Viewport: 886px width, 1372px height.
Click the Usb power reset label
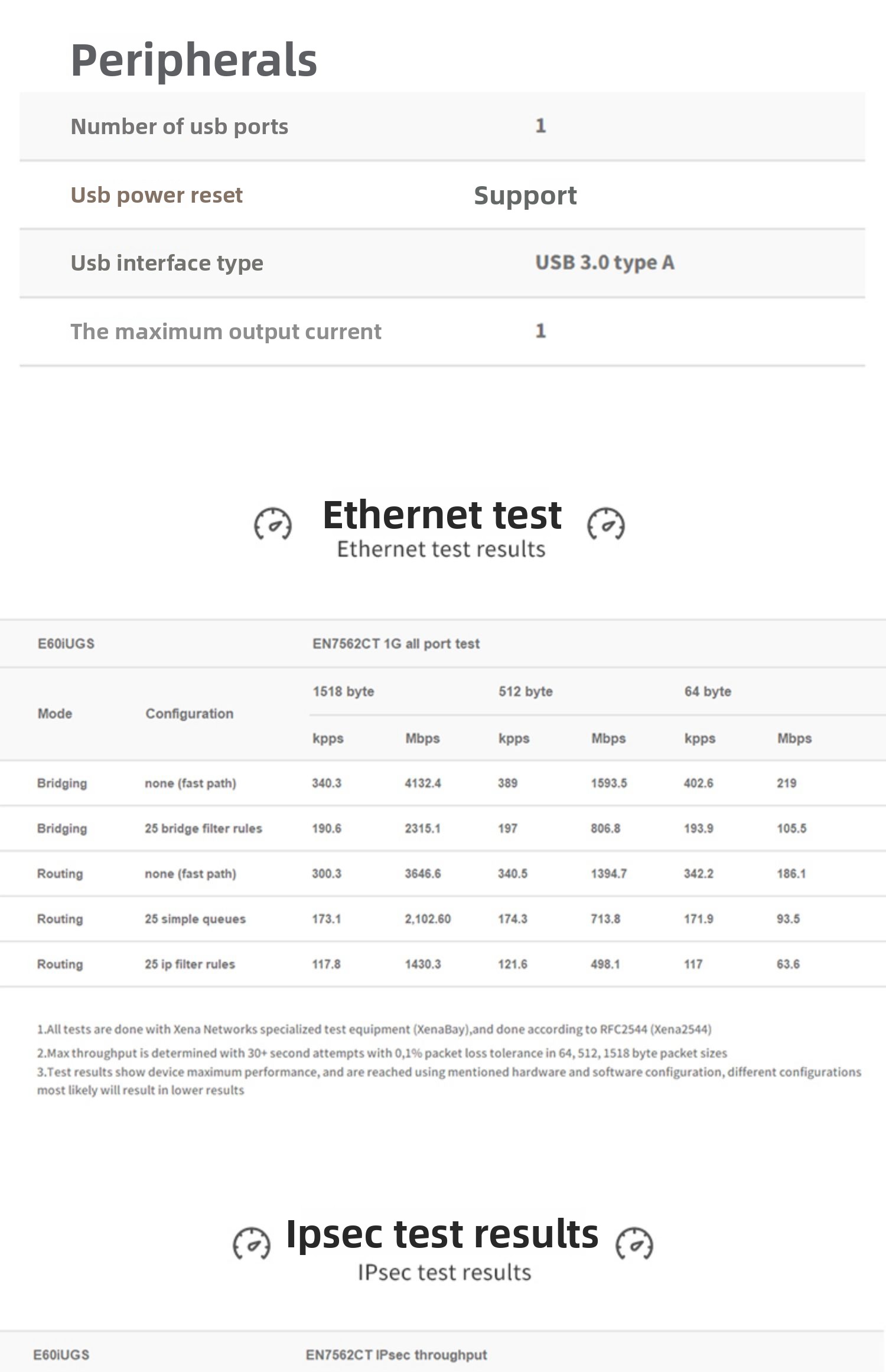[x=157, y=195]
